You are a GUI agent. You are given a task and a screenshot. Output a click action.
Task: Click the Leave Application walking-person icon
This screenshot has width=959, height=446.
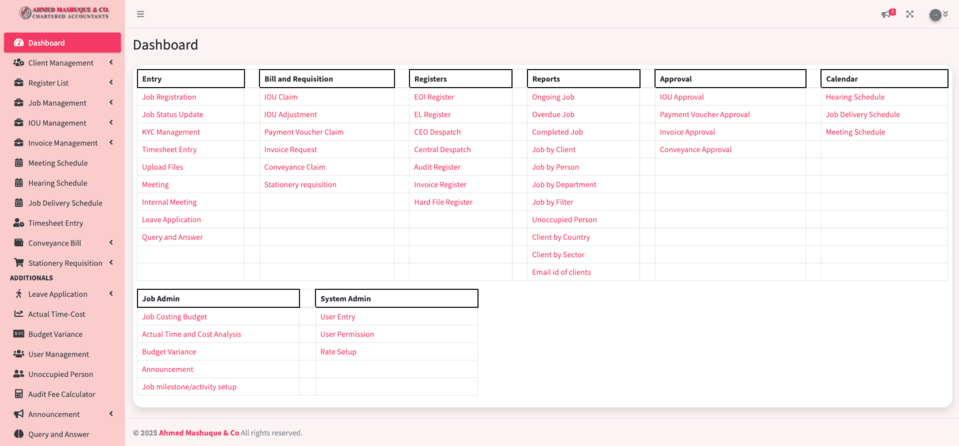point(18,294)
